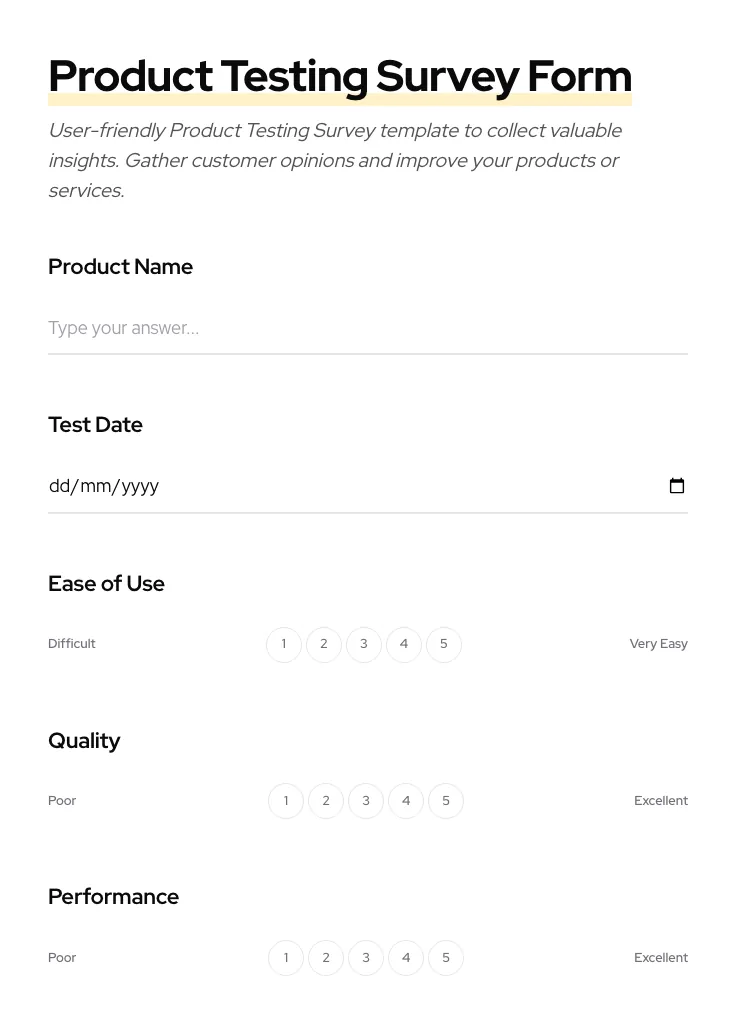Rate Ease of Use as 3
This screenshot has width=736, height=1024.
pos(363,644)
